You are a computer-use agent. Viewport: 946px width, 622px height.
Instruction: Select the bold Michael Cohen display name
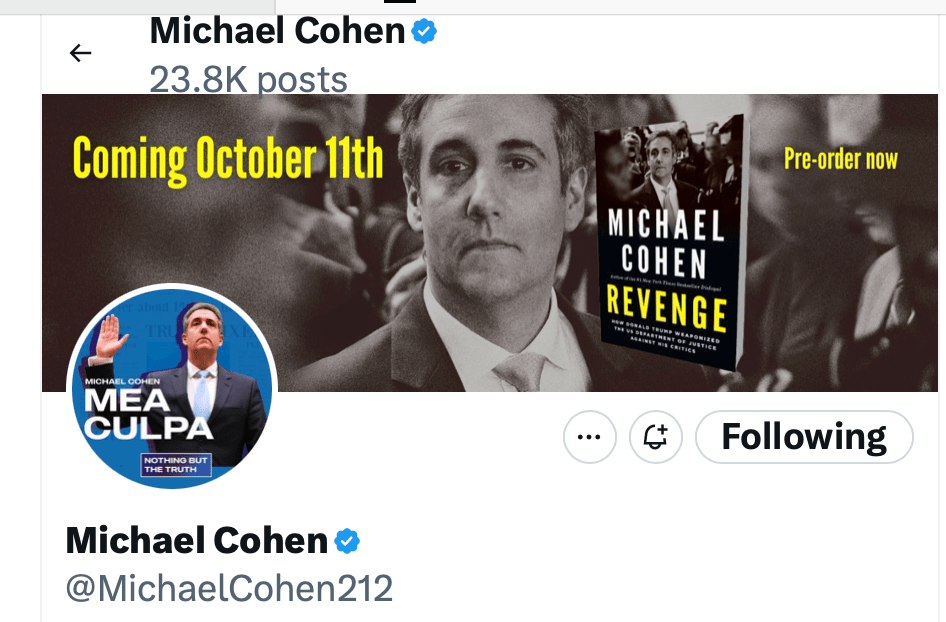197,541
